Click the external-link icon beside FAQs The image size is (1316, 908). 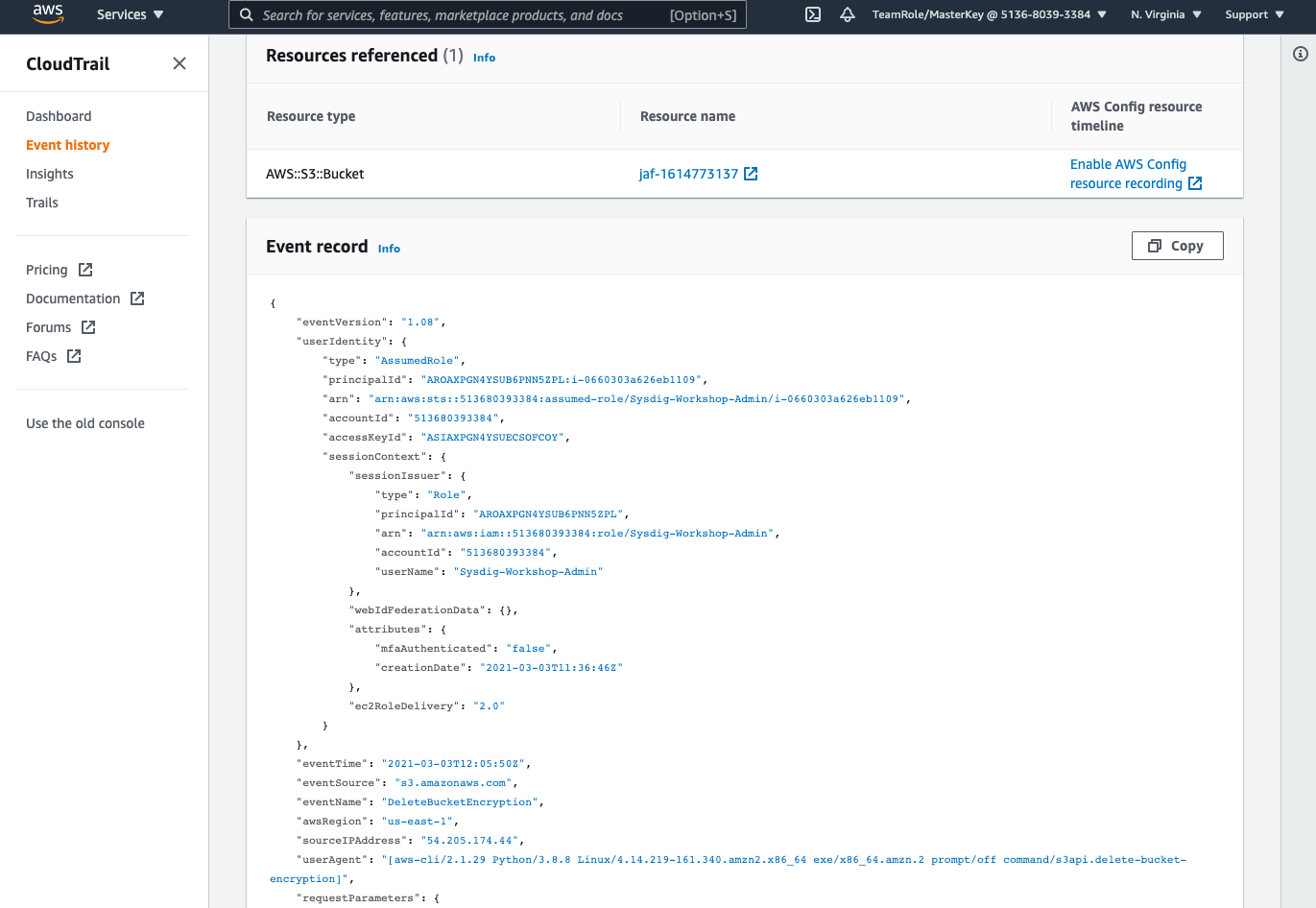click(x=74, y=356)
